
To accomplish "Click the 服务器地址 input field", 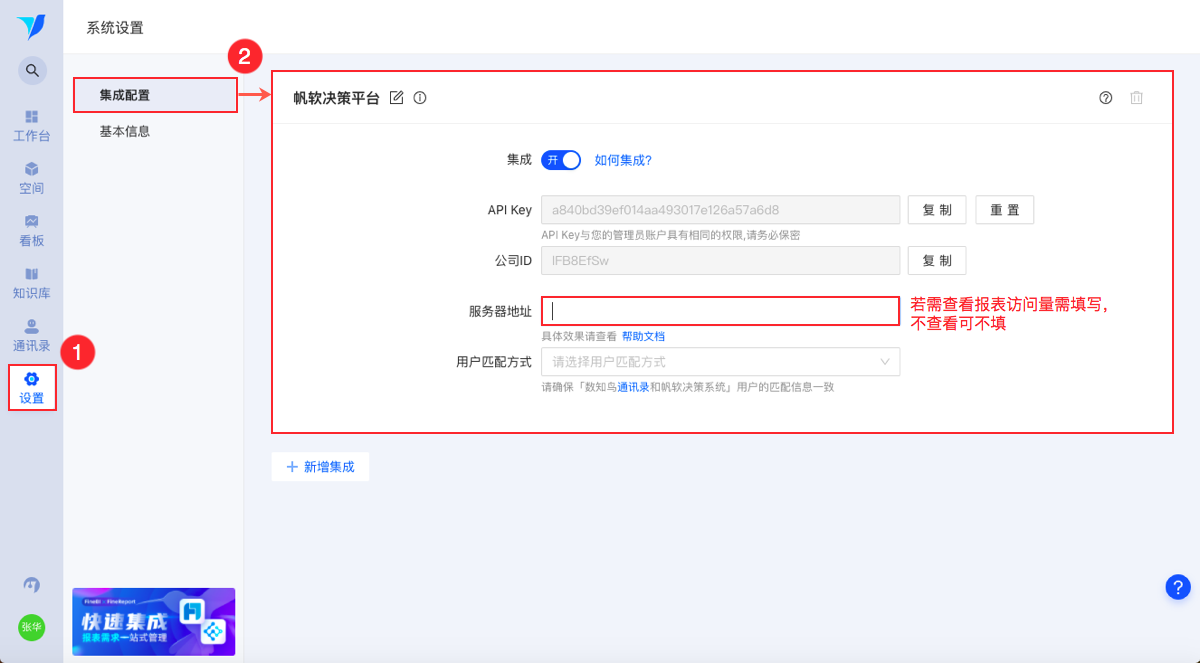I will [720, 311].
